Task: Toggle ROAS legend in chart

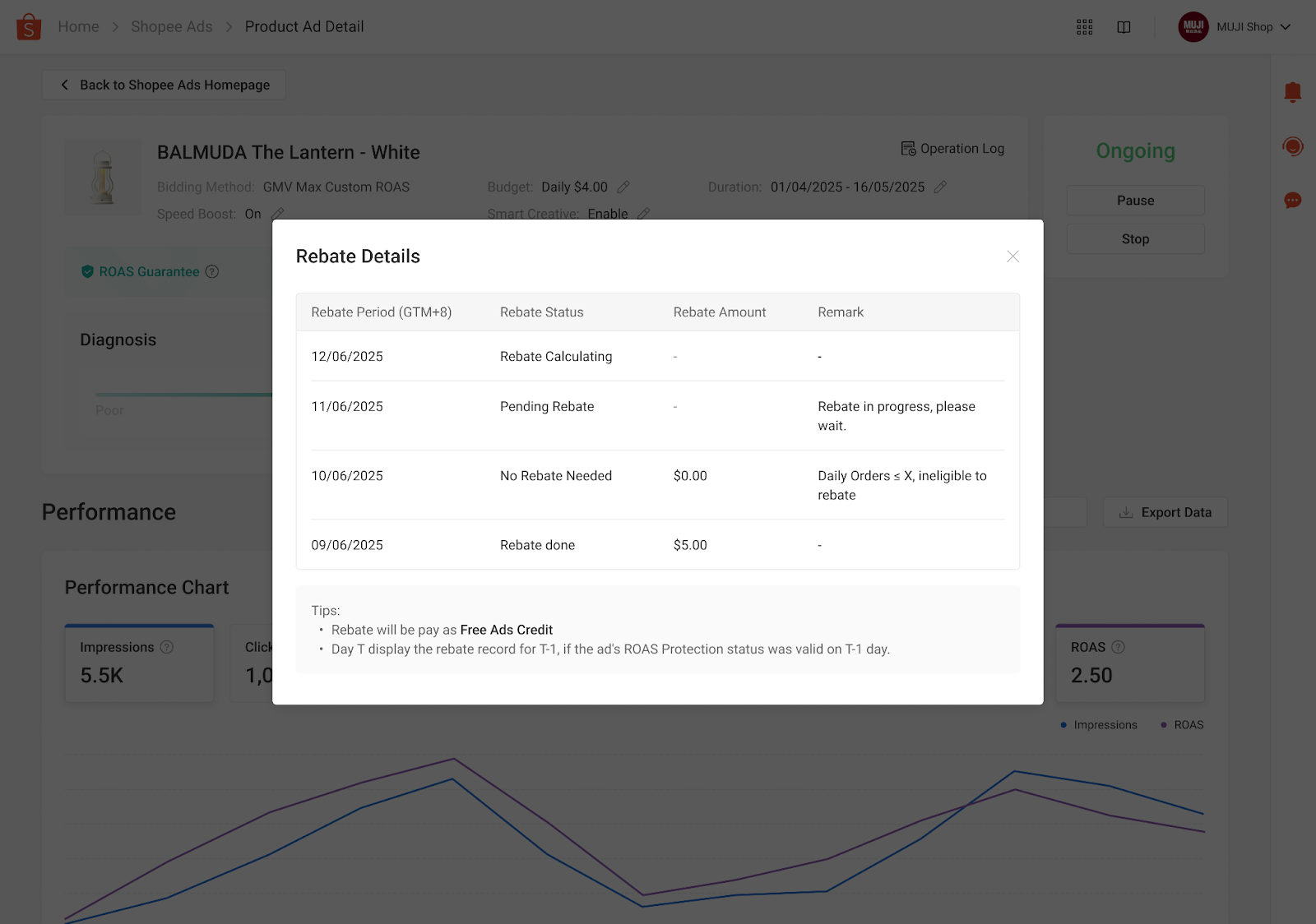Action: (1182, 725)
